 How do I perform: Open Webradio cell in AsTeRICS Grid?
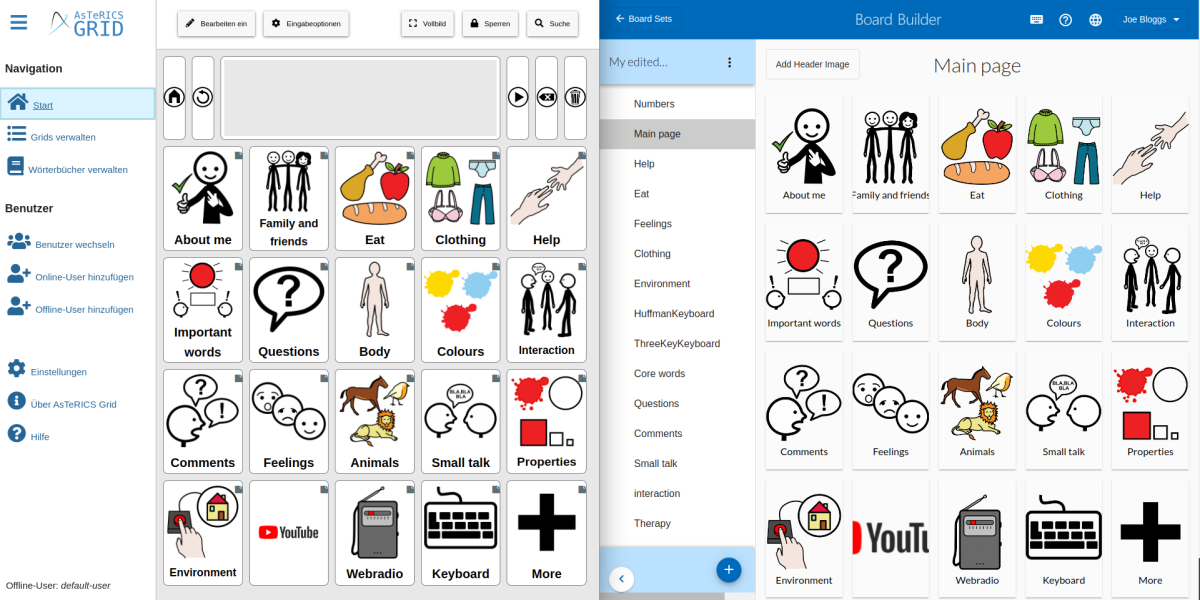click(x=375, y=533)
